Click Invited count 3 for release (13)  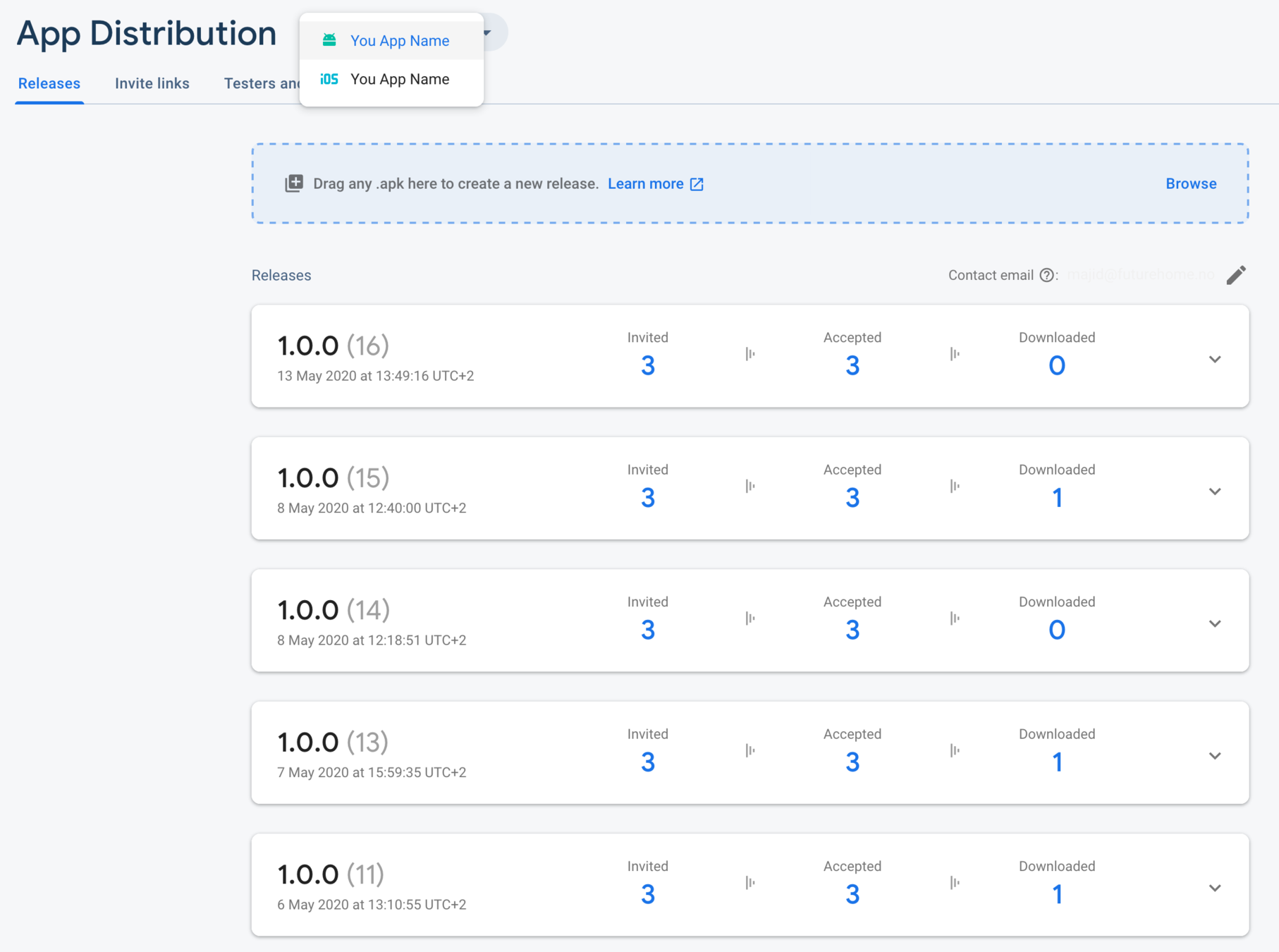[x=648, y=762]
